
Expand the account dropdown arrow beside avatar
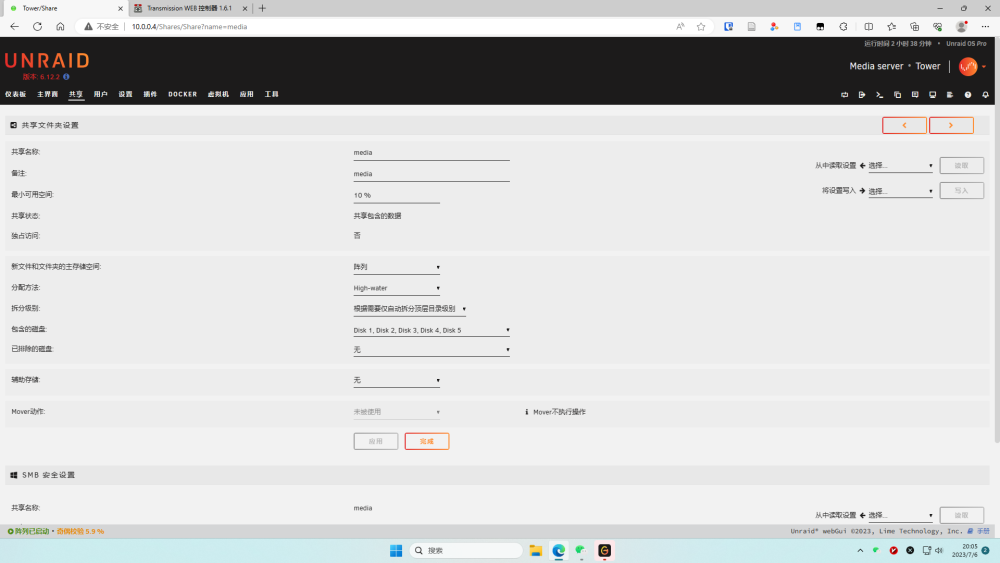(x=984, y=66)
